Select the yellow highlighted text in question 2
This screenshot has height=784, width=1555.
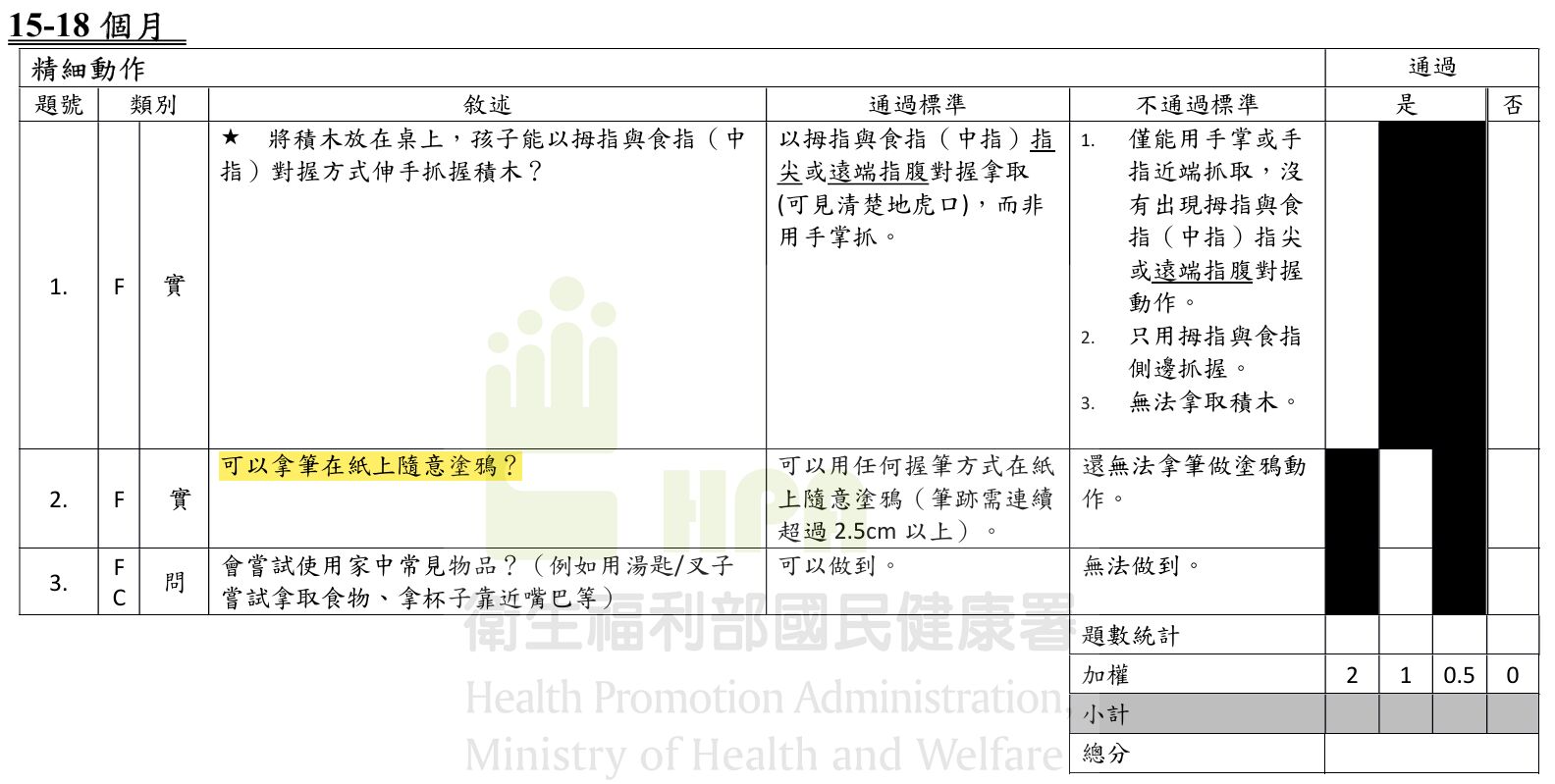tap(369, 466)
